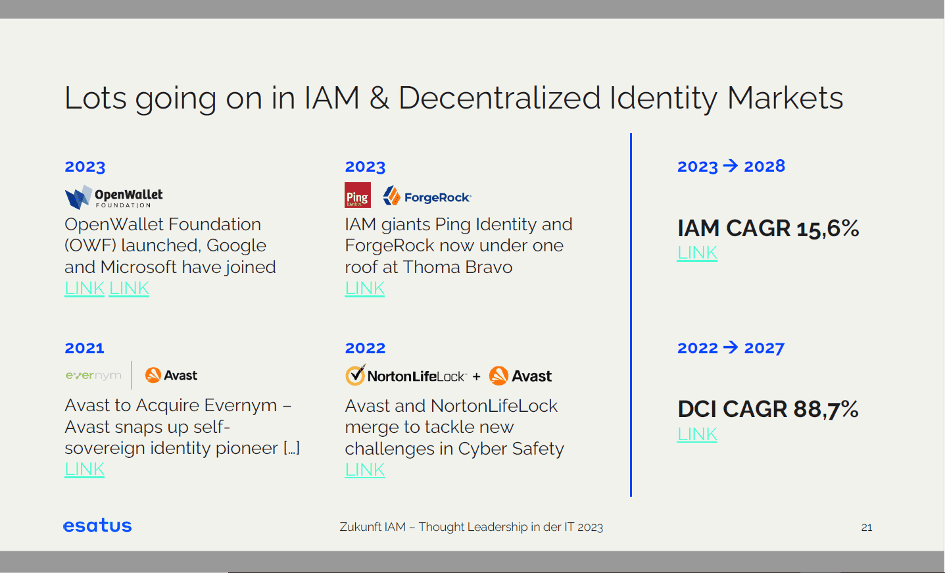The width and height of the screenshot is (945, 575).
Task: Click the evernym logo
Action: (93, 375)
